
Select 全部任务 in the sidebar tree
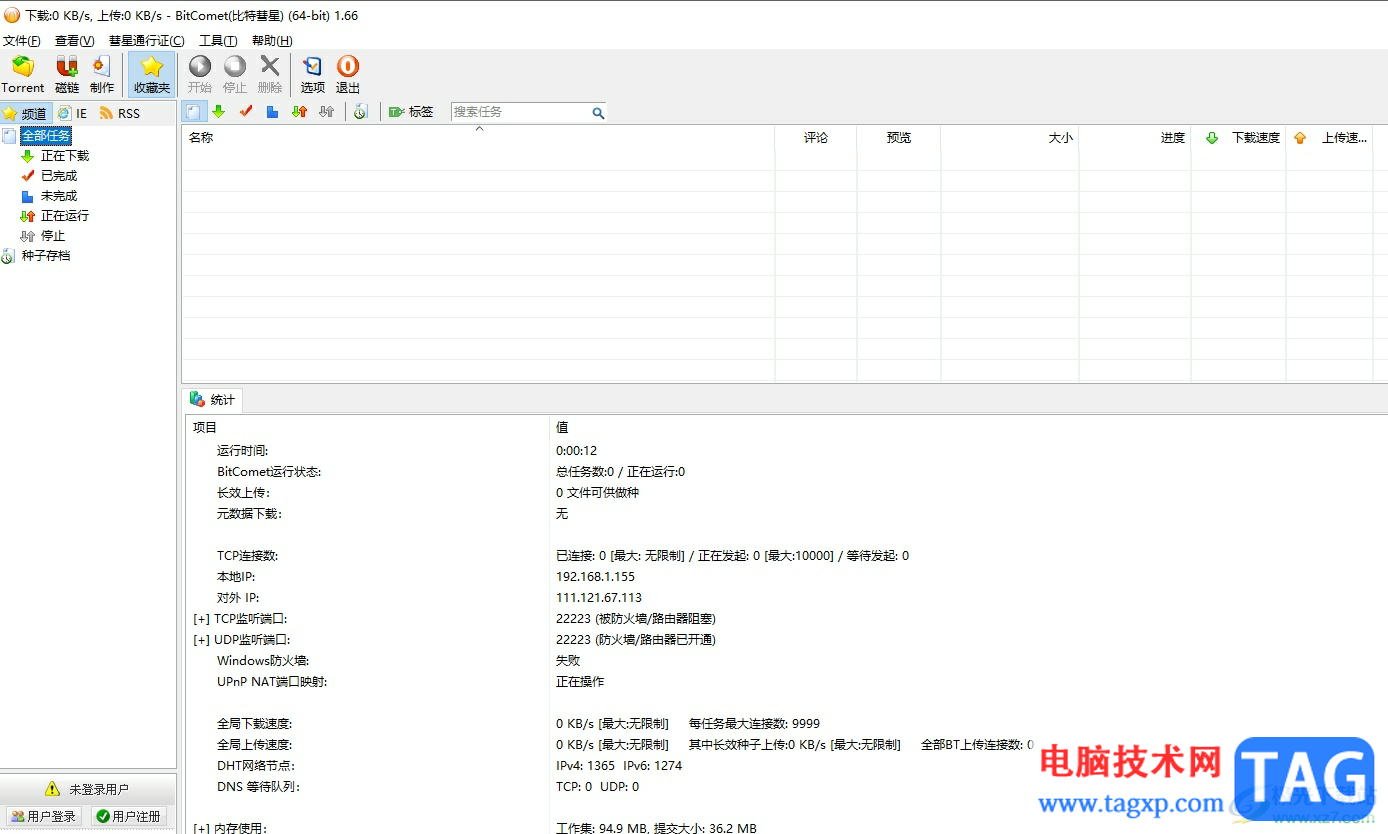coord(46,136)
